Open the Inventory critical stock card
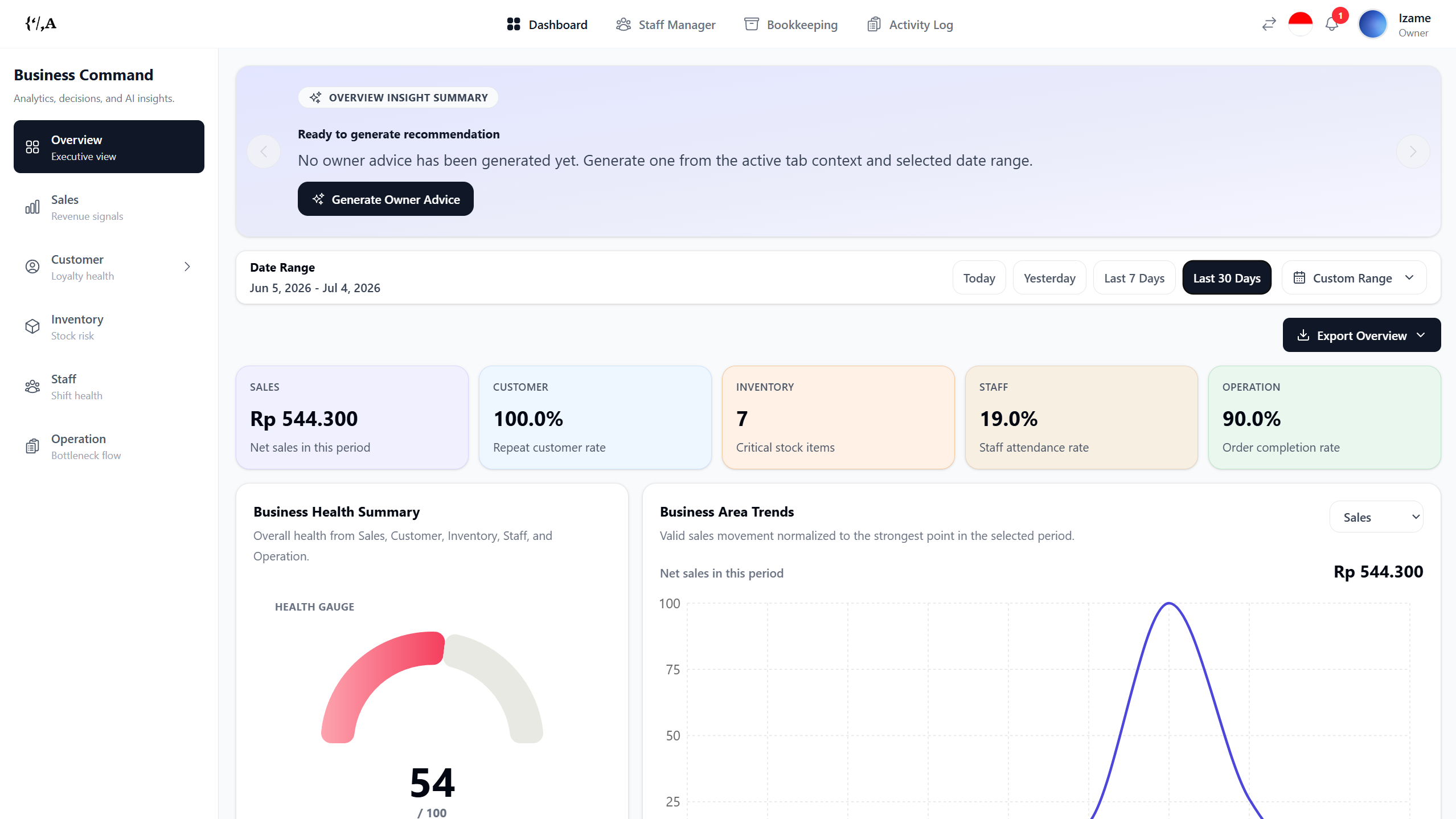This screenshot has height=819, width=1456. (x=838, y=417)
